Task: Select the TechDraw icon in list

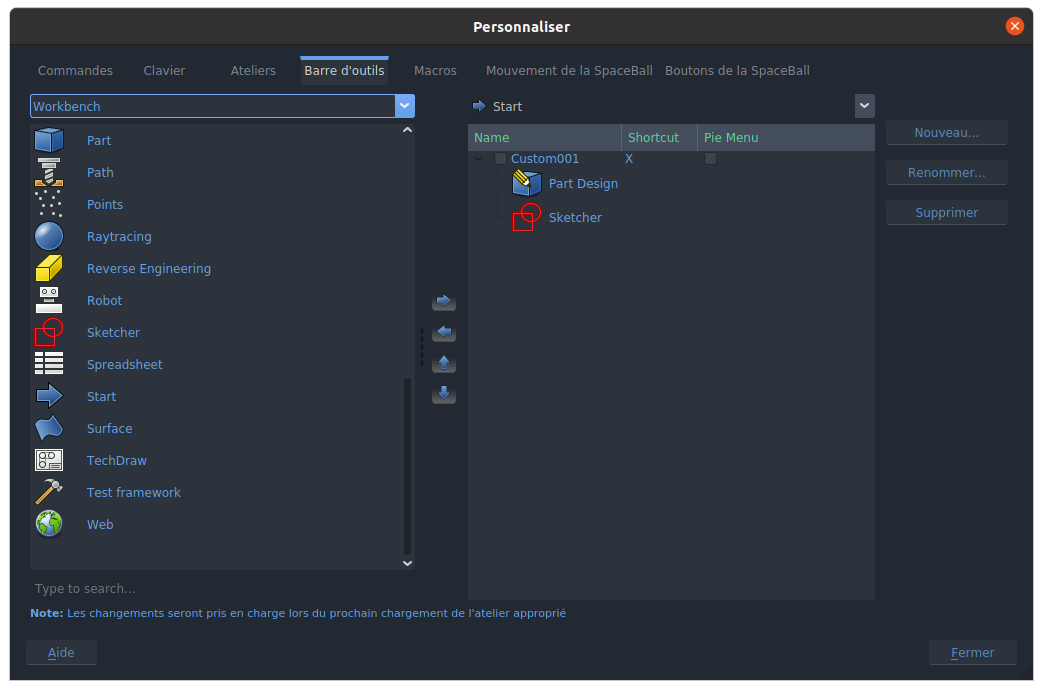Action: 48,460
